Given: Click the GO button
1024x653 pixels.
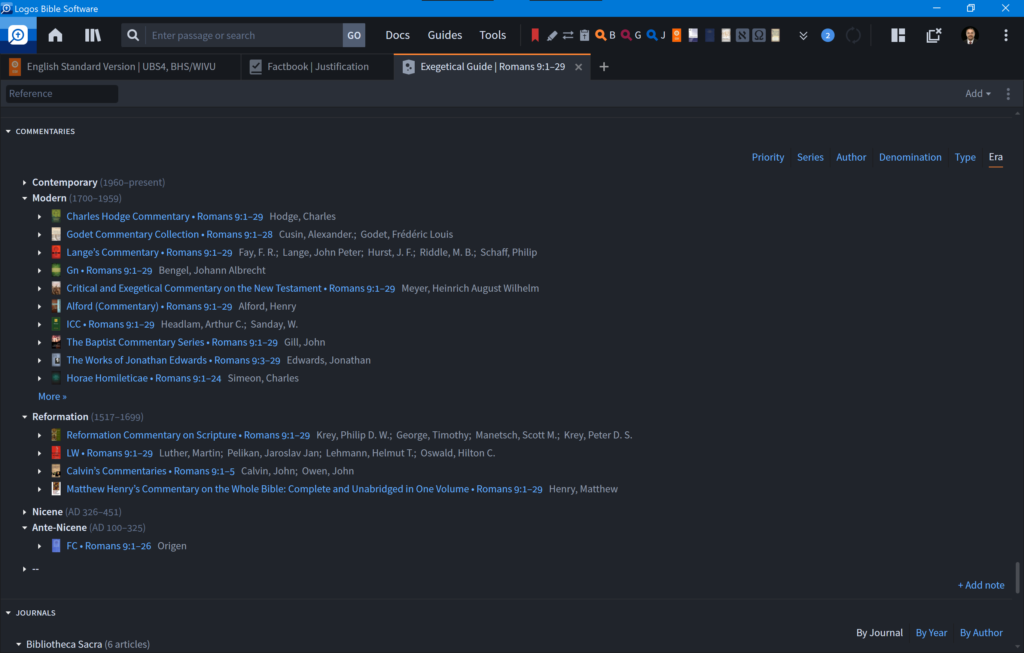Looking at the screenshot, I should click(354, 35).
